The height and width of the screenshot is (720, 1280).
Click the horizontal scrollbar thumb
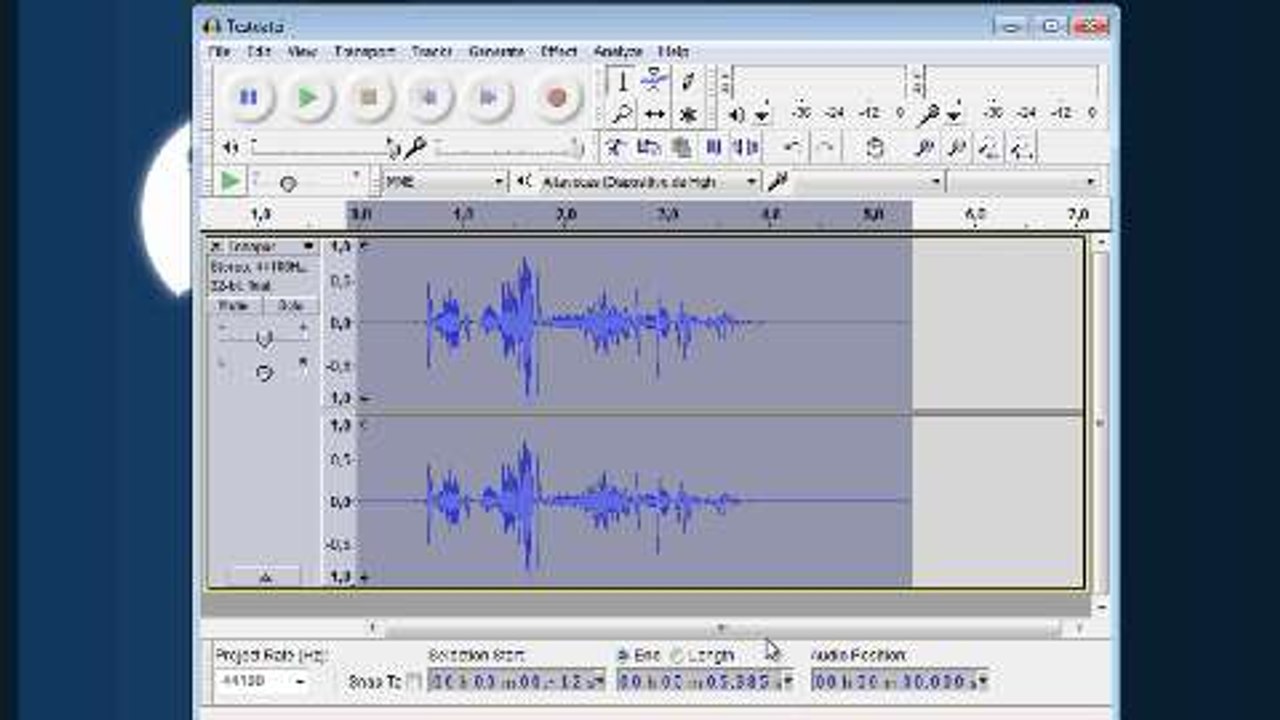[x=721, y=628]
